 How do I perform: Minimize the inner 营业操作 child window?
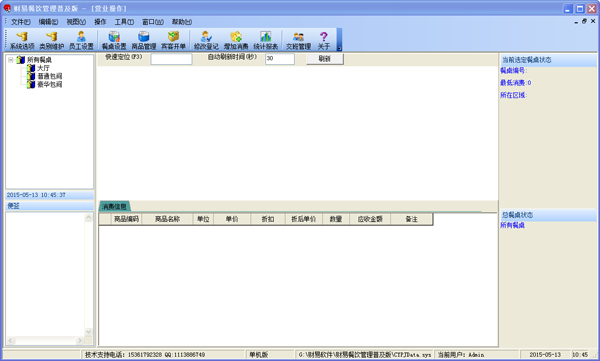click(x=576, y=22)
